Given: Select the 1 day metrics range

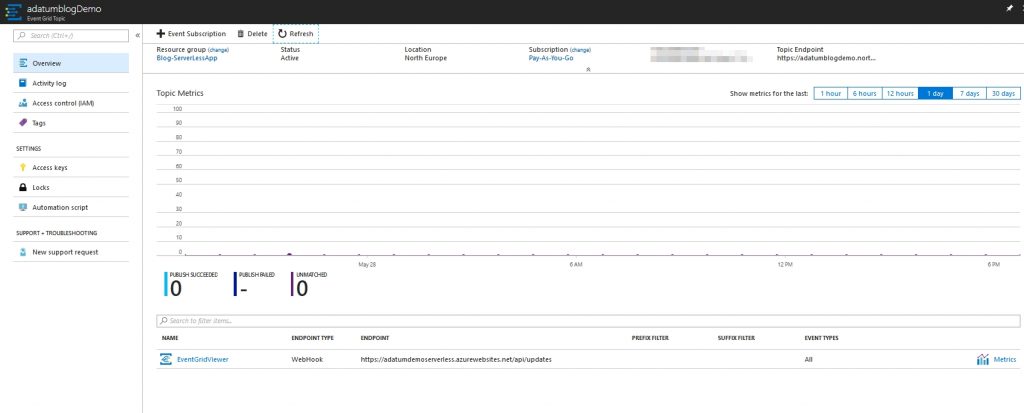Looking at the screenshot, I should pos(935,93).
